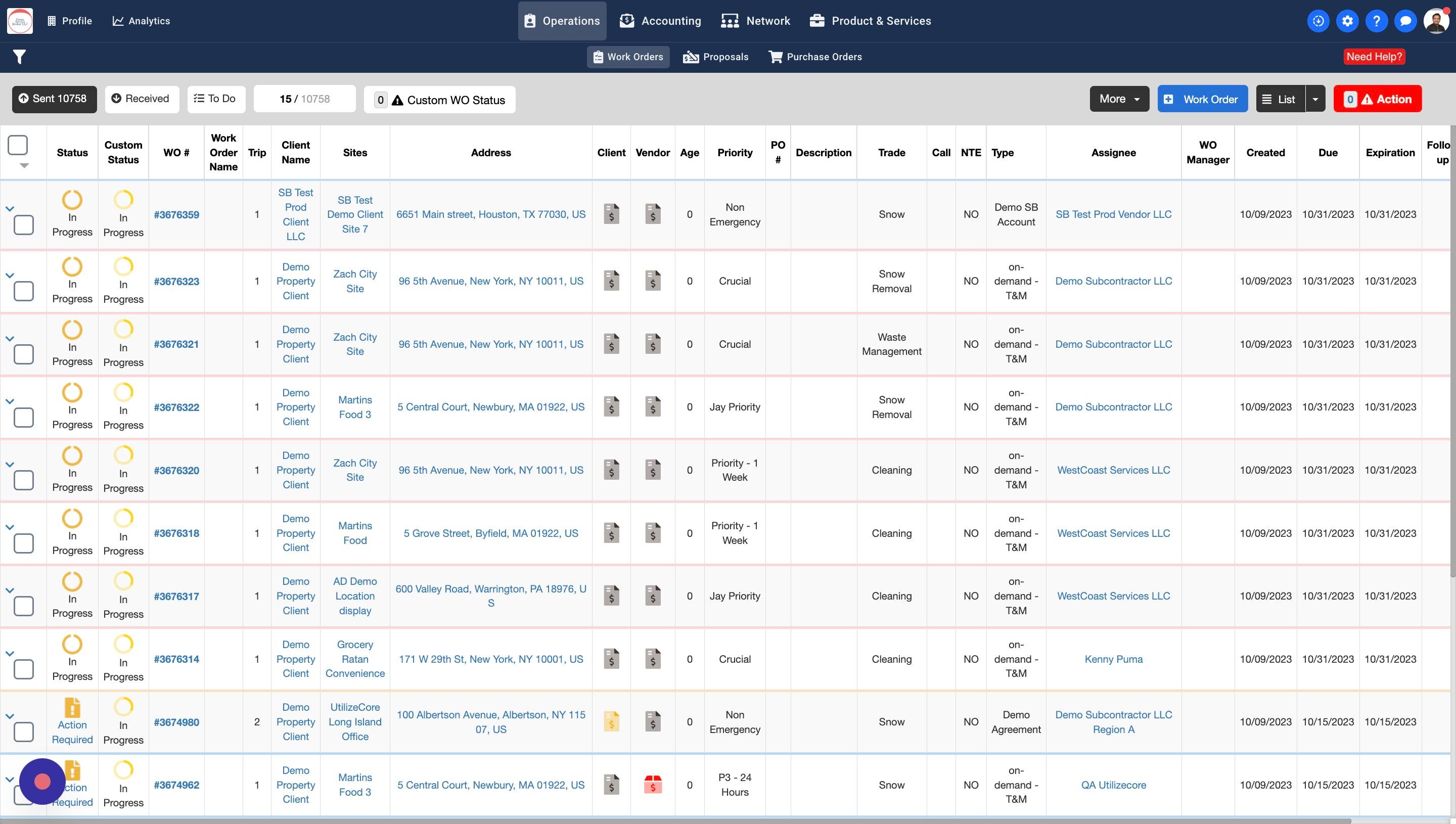Image resolution: width=1456 pixels, height=824 pixels.
Task: Switch to the Proposals tab
Action: pos(716,57)
